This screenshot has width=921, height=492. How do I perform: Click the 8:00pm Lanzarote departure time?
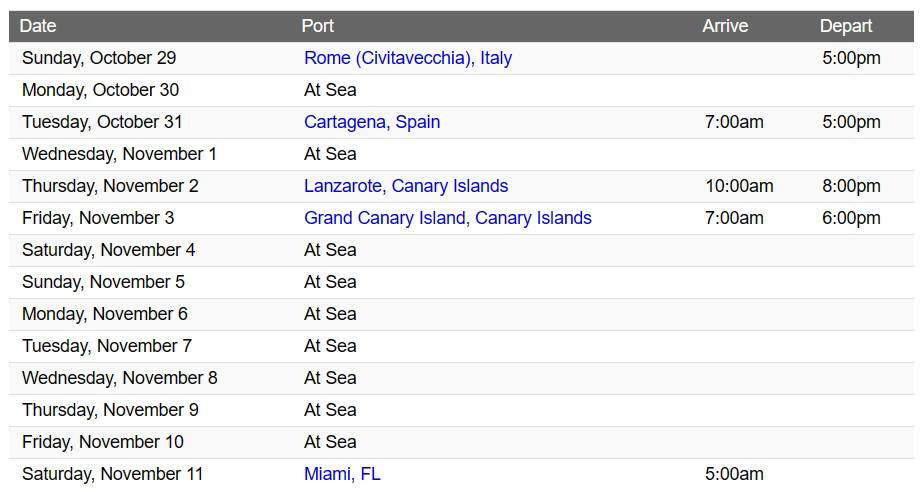(x=851, y=186)
